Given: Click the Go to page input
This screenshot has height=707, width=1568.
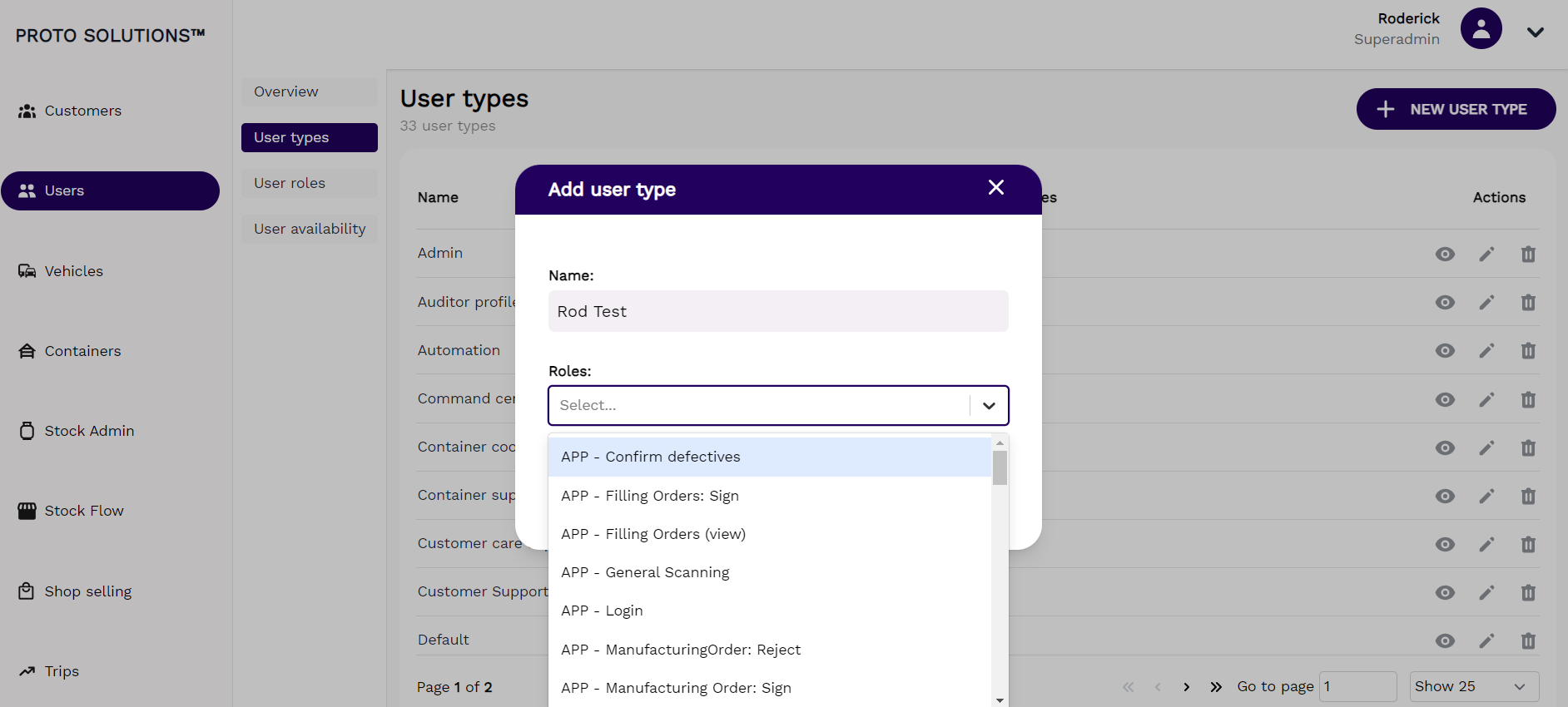Looking at the screenshot, I should click(1358, 686).
